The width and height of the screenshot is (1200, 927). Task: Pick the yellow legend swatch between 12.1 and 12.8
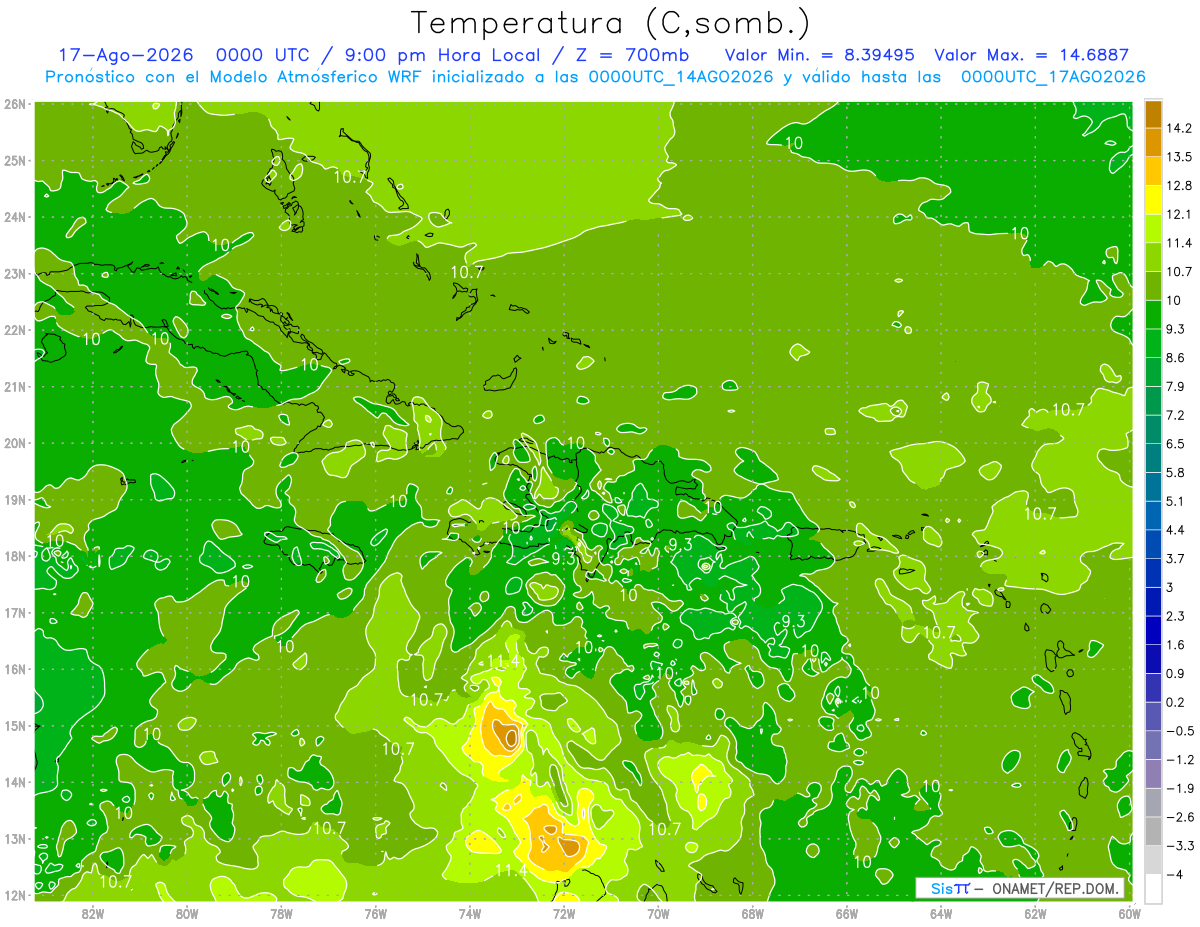pyautogui.click(x=1153, y=200)
